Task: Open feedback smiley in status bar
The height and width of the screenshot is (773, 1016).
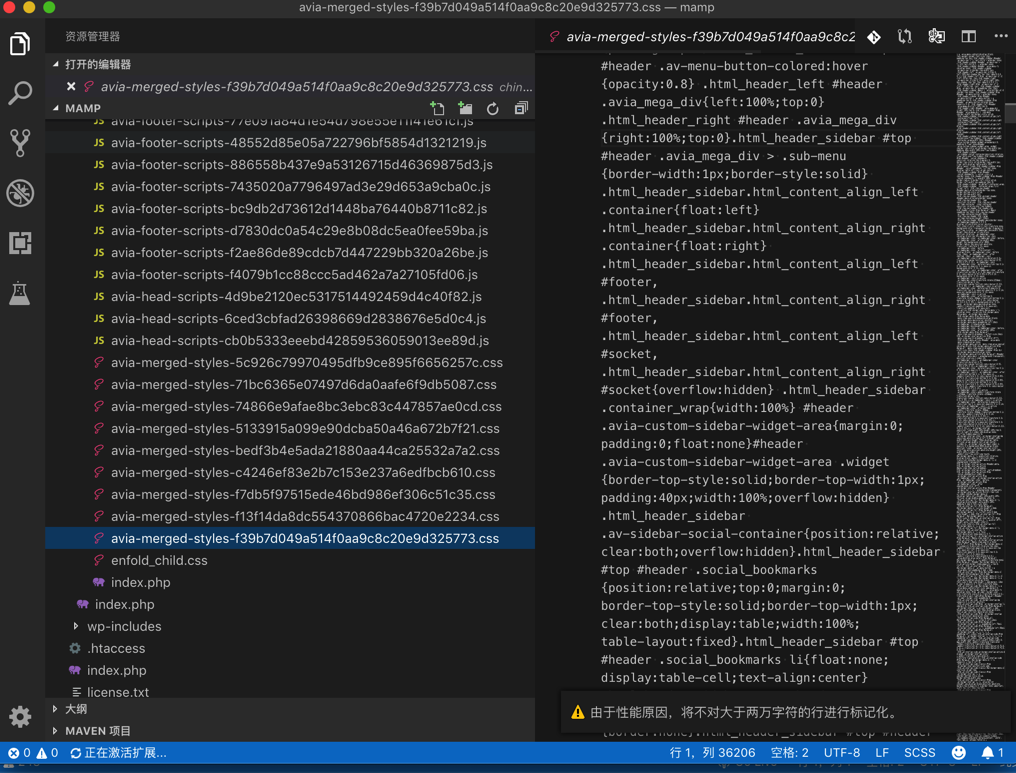Action: pyautogui.click(x=958, y=752)
